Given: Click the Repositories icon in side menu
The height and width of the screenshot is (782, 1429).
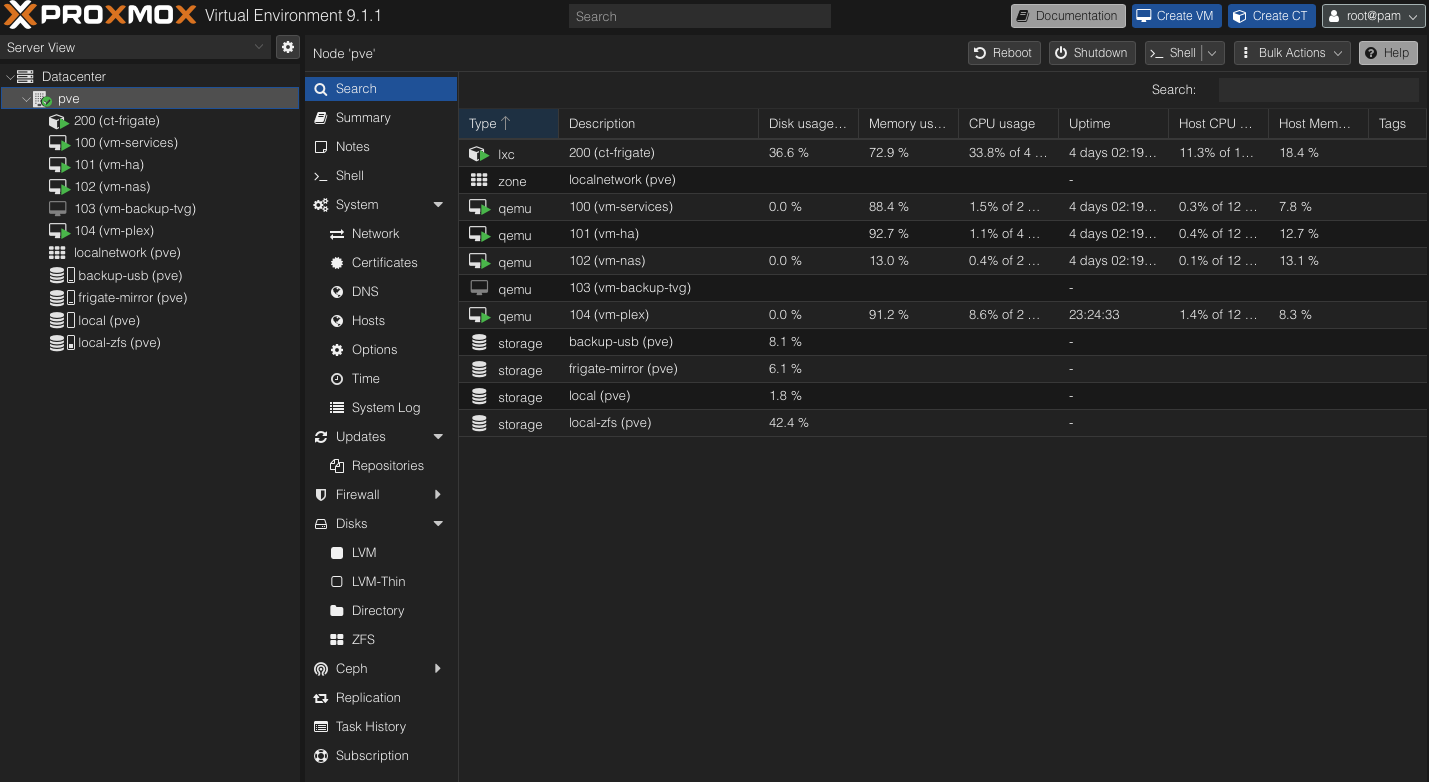Looking at the screenshot, I should [x=337, y=466].
